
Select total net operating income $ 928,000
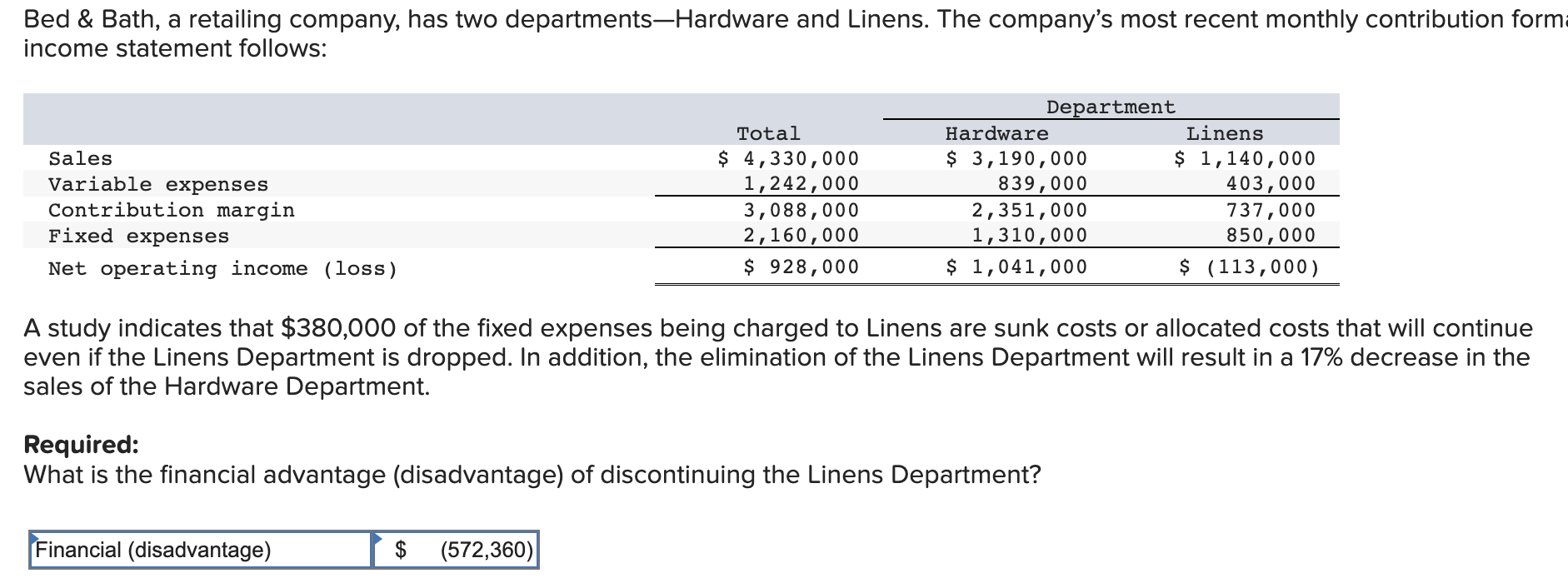(x=801, y=267)
